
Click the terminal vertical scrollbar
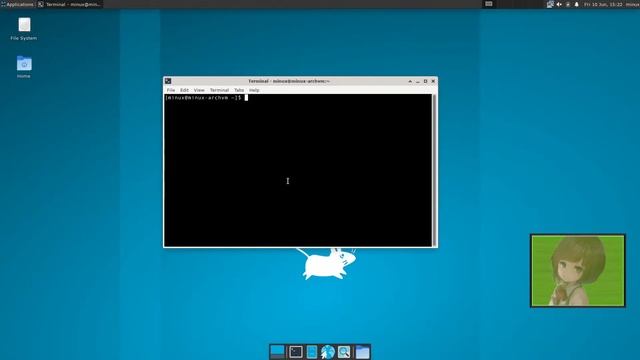click(x=434, y=170)
